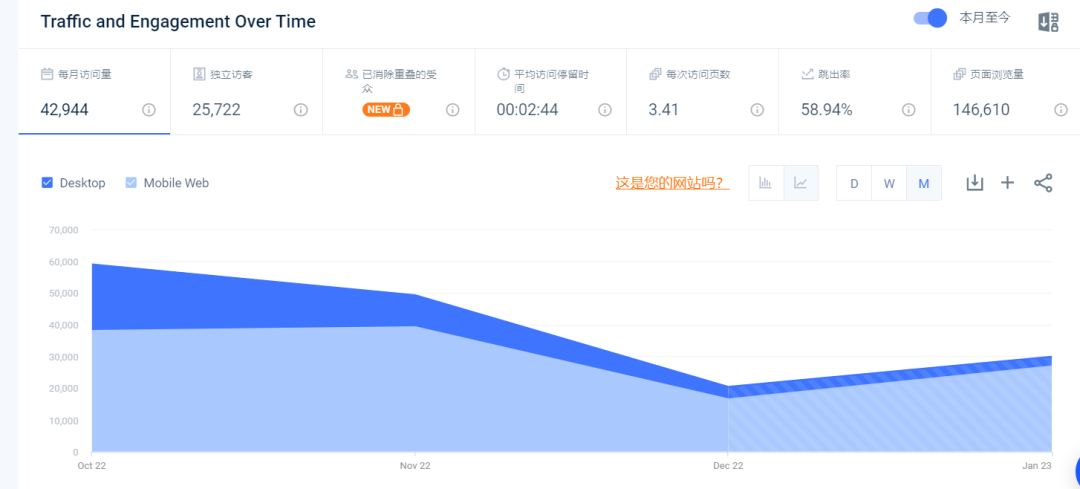This screenshot has height=489, width=1080.
Task: Open the compare/export icon at top right
Action: pos(1048,22)
